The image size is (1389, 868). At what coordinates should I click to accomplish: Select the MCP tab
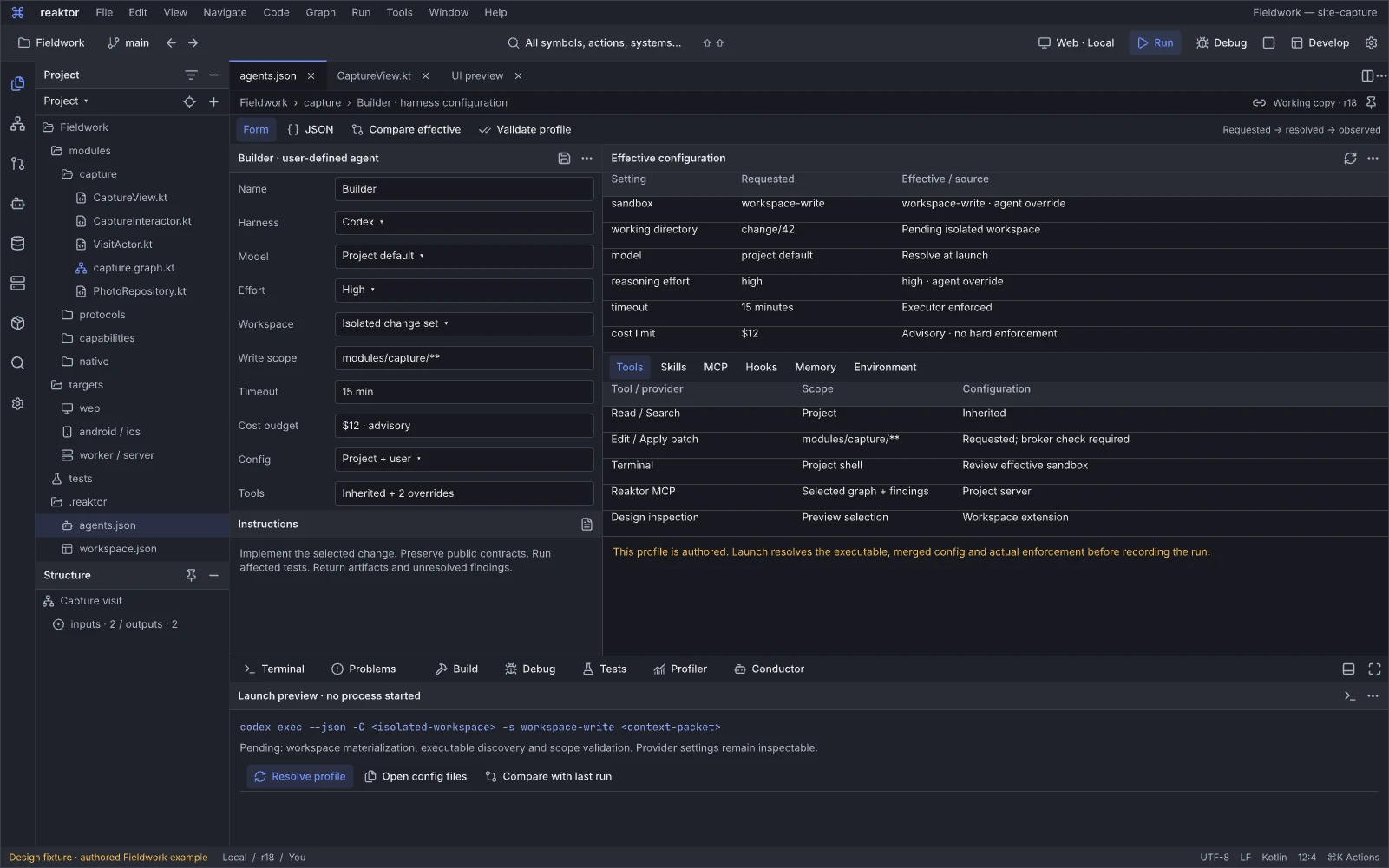(x=716, y=367)
